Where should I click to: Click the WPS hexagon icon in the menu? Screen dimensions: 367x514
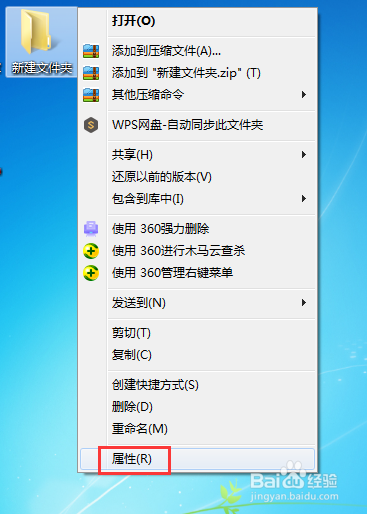91,125
